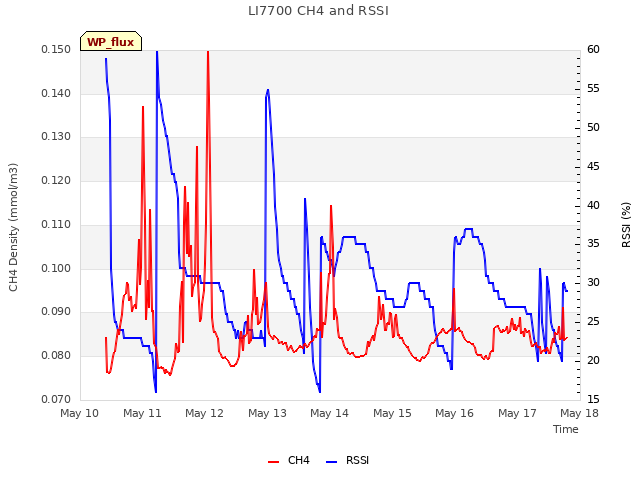Click the 35 right axis value
Screen dimensions: 640x480
click(x=593, y=244)
